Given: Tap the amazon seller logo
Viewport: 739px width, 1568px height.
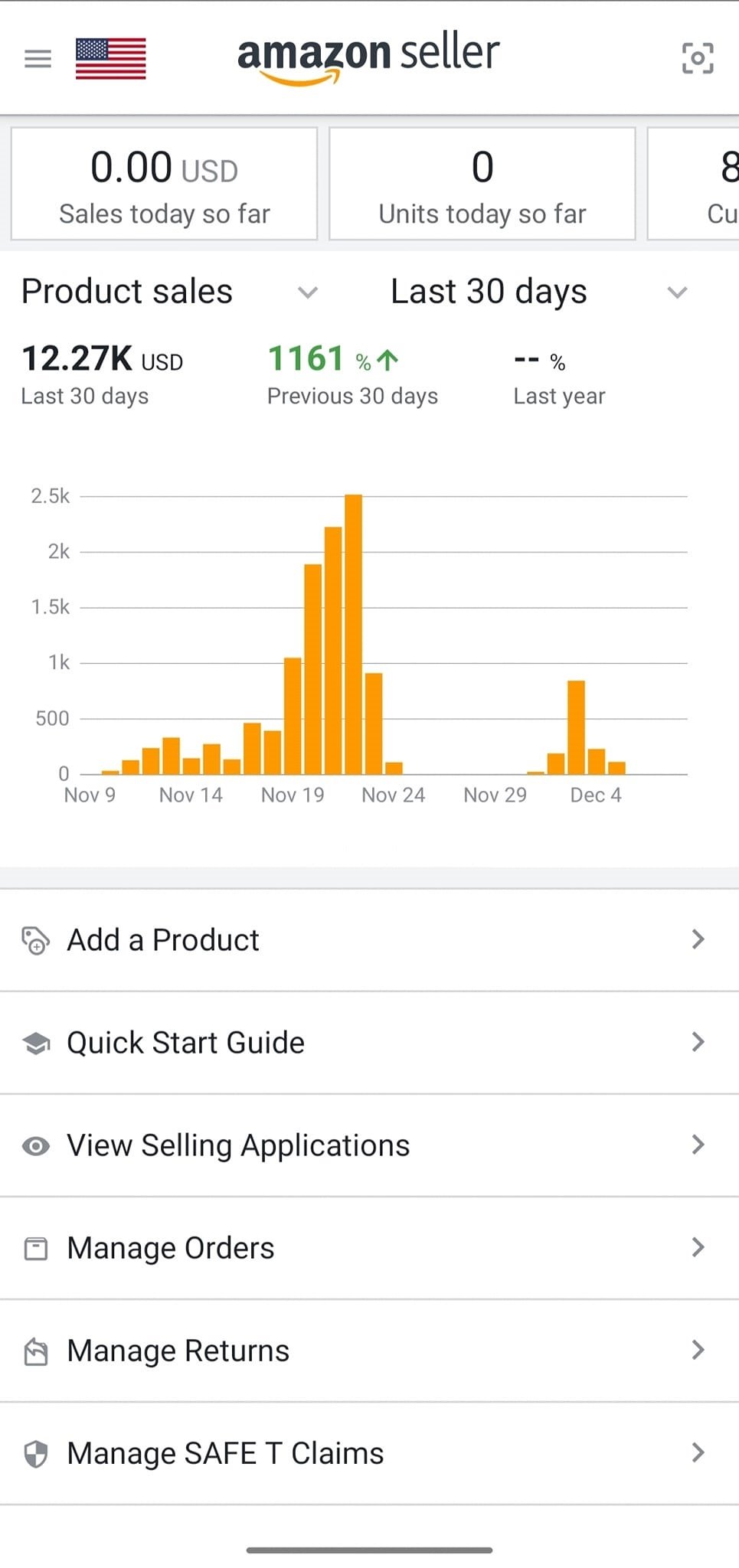Looking at the screenshot, I should click(x=368, y=57).
